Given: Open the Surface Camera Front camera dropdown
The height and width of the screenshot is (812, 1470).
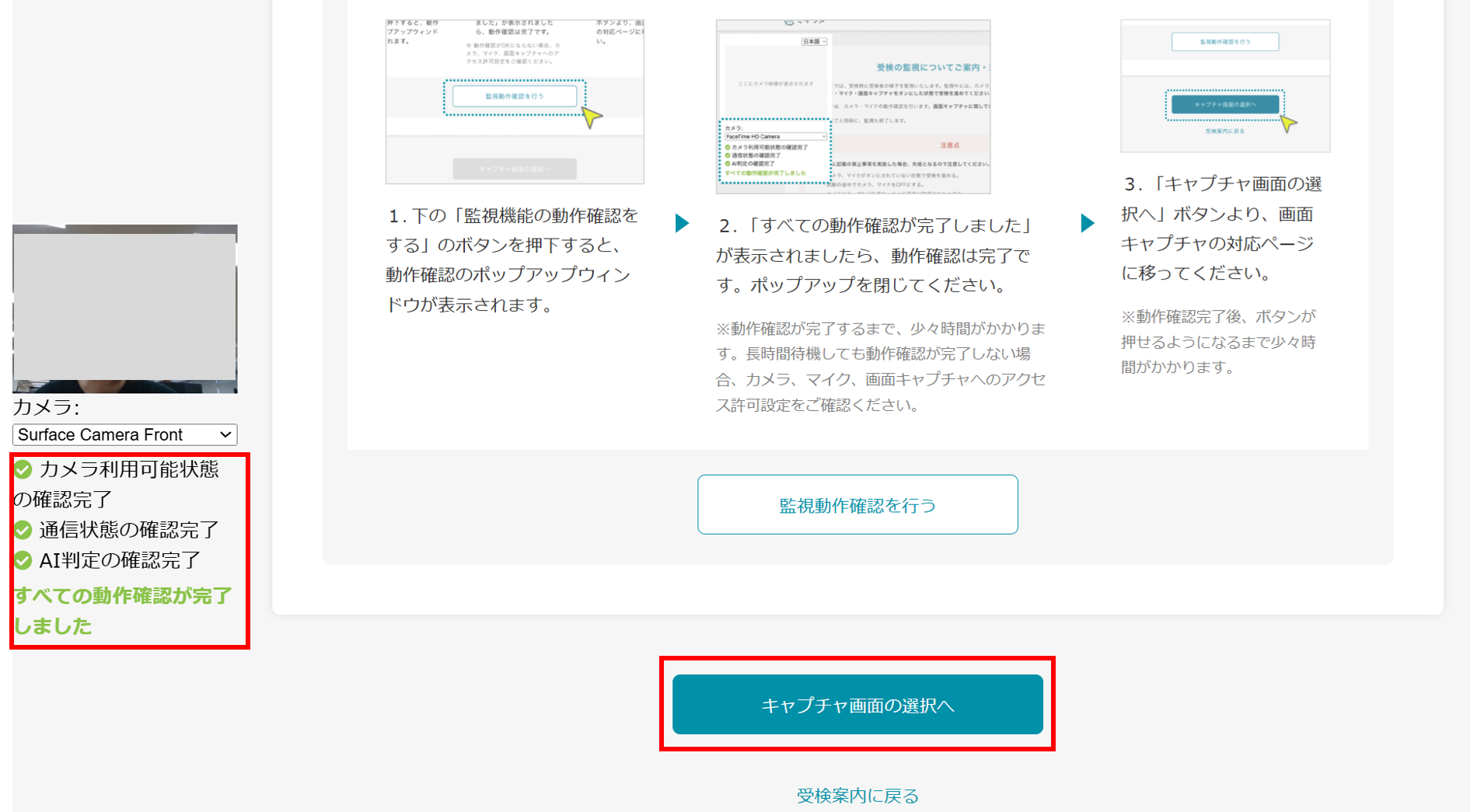Looking at the screenshot, I should 124,434.
